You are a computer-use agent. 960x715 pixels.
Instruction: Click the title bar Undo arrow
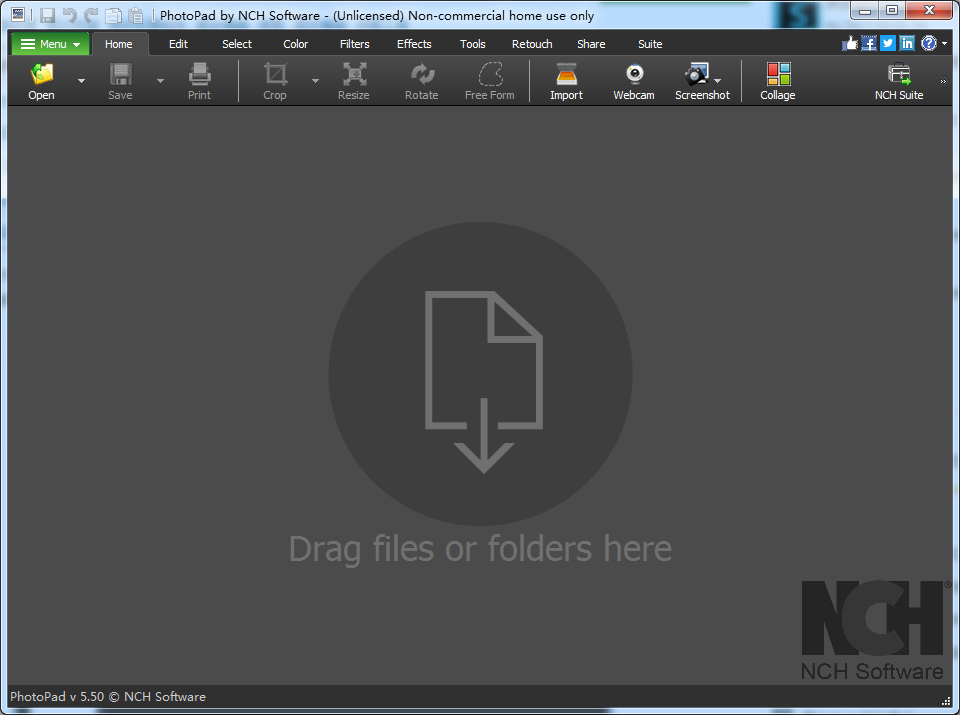pos(69,15)
